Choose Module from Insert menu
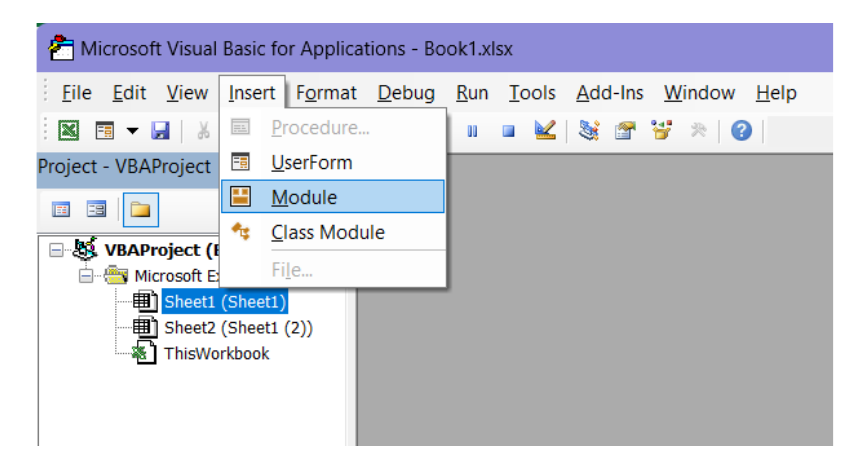The width and height of the screenshot is (863, 473). click(333, 197)
